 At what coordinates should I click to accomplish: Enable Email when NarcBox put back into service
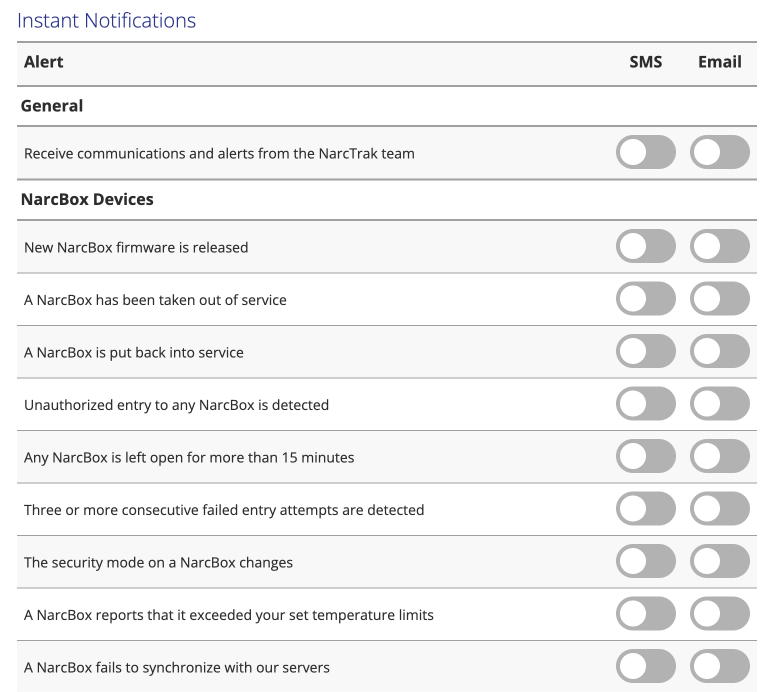(720, 351)
